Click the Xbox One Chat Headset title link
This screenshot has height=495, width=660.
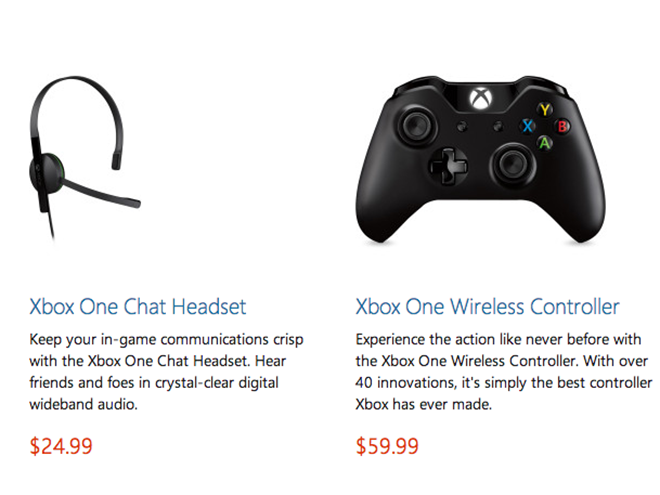[138, 306]
